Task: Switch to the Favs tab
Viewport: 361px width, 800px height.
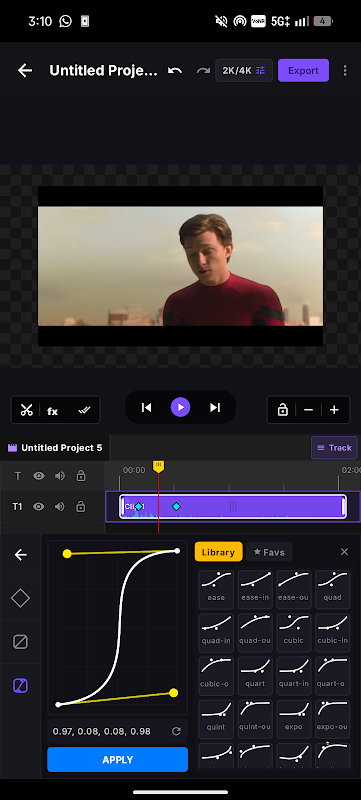Action: click(269, 552)
